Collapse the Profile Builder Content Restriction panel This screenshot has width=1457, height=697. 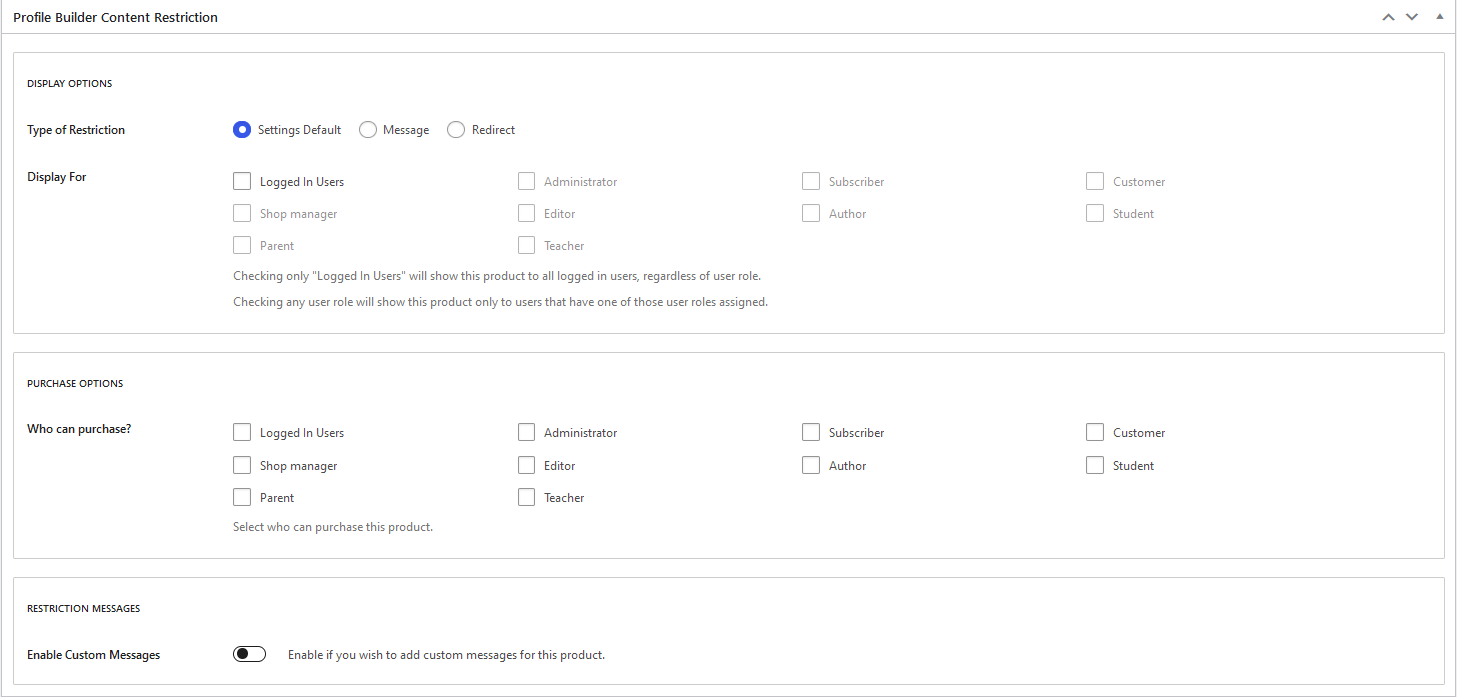pos(1439,17)
